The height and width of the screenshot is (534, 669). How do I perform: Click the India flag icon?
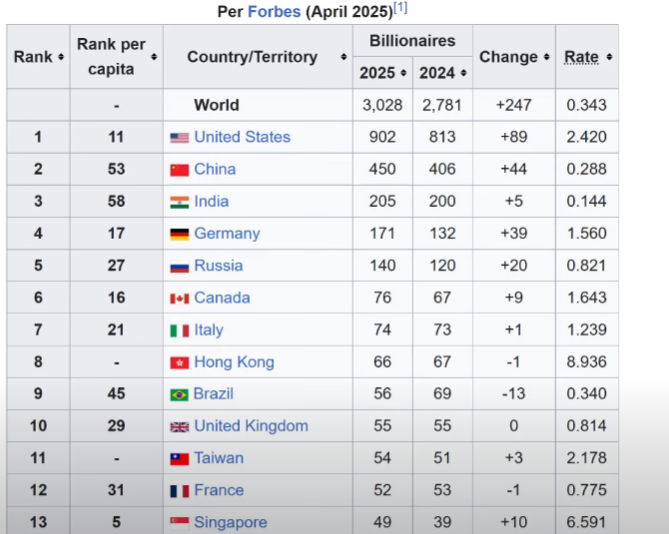pyautogui.click(x=179, y=202)
